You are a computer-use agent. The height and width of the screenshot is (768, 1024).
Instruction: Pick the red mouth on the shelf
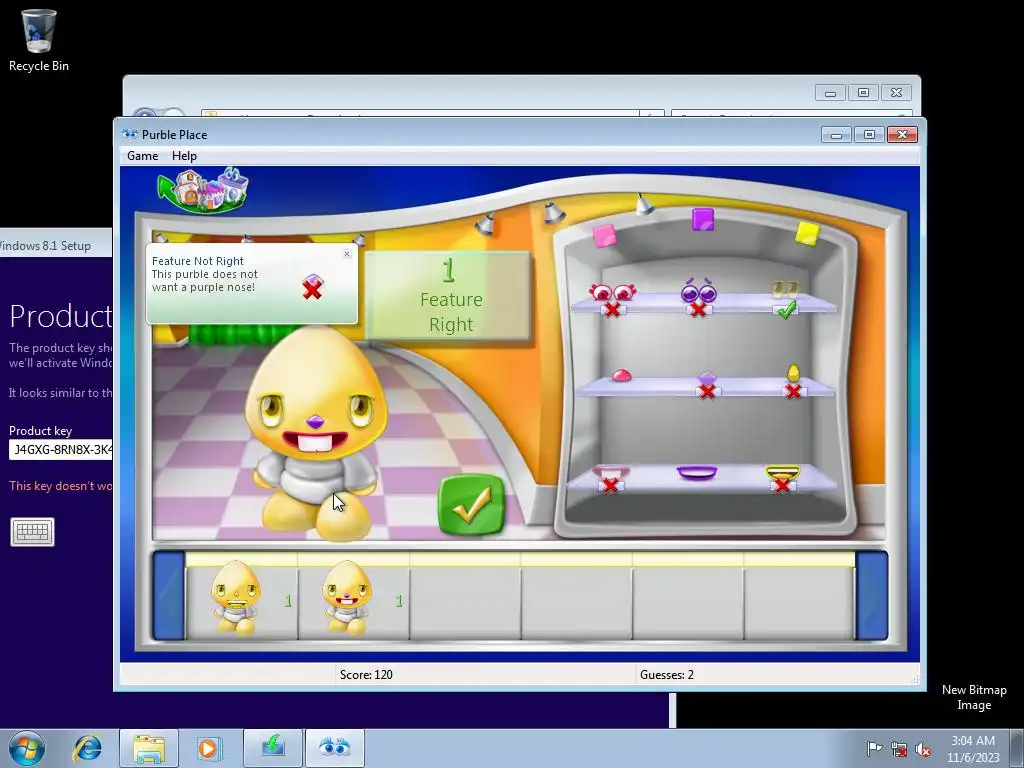tap(611, 473)
